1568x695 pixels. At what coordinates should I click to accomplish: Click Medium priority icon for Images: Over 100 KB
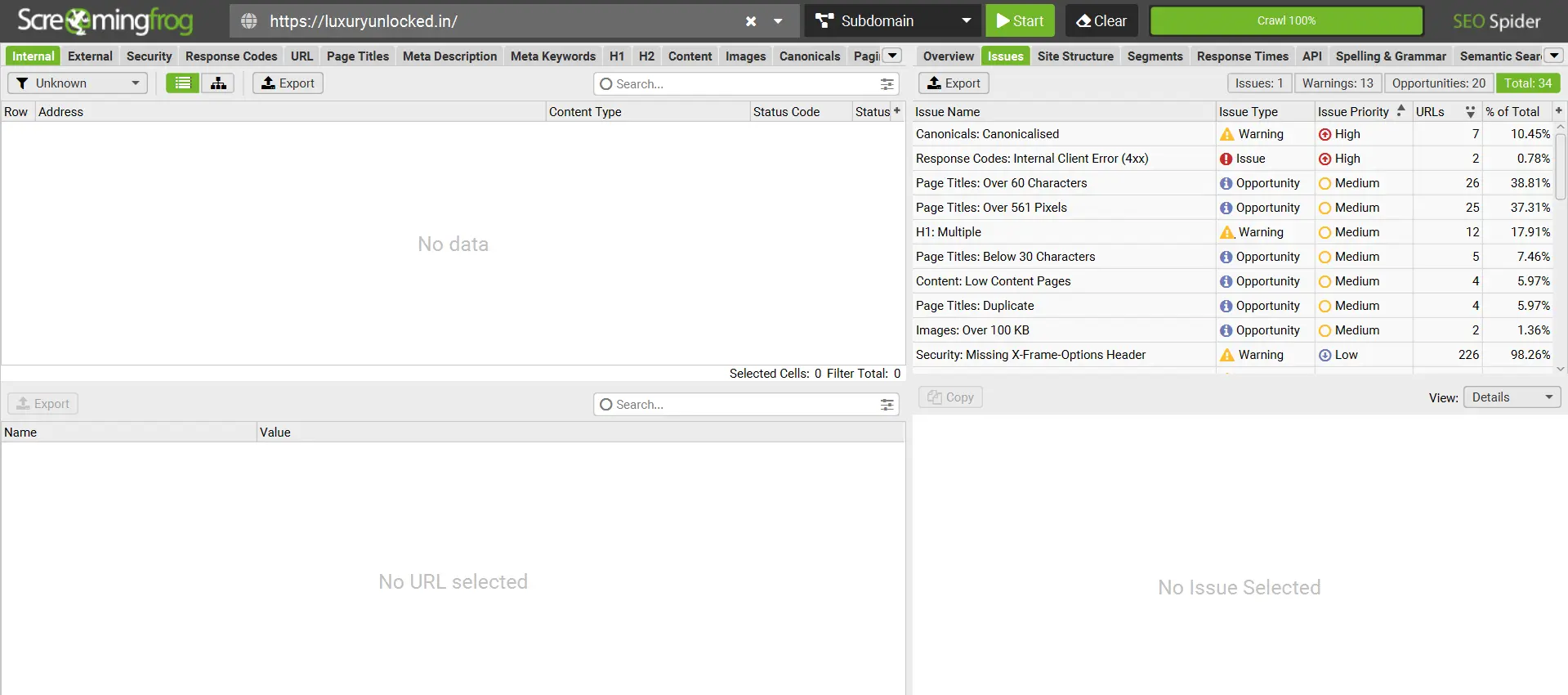point(1325,330)
